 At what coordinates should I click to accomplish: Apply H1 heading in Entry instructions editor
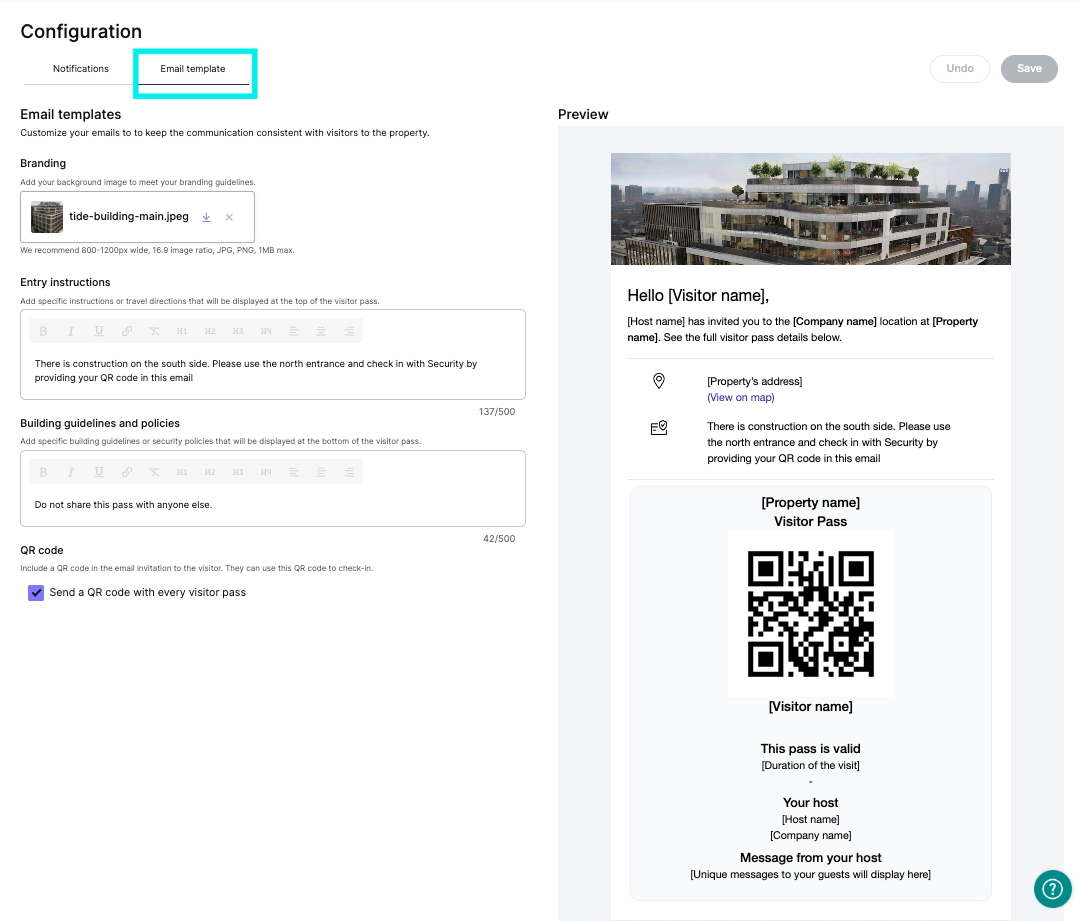(x=182, y=331)
